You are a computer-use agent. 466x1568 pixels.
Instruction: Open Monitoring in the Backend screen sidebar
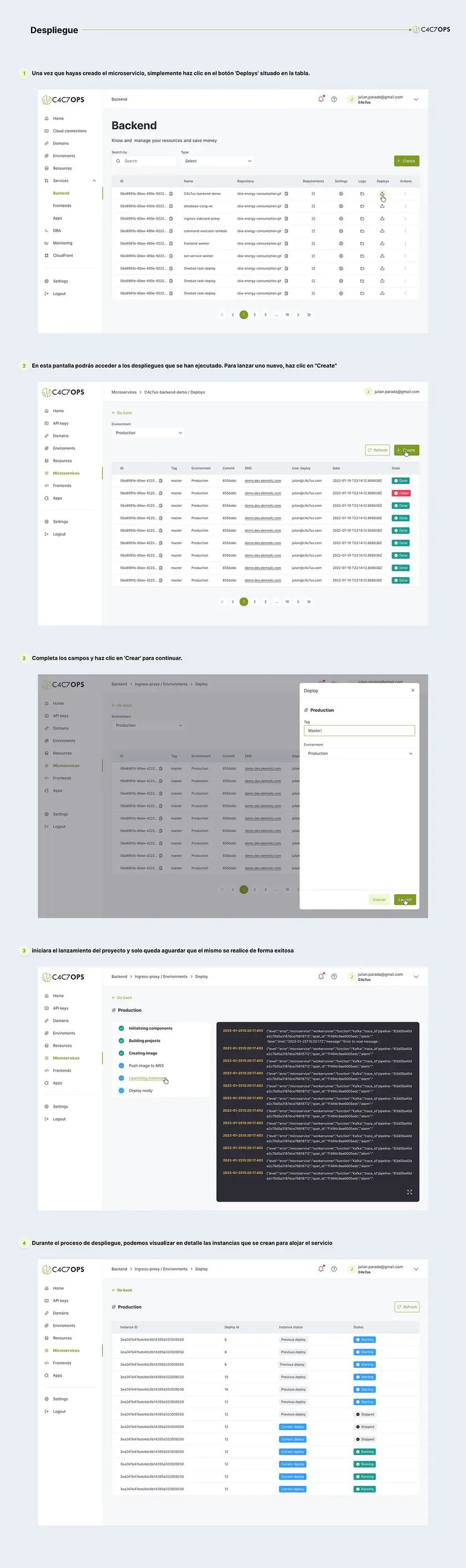point(62,243)
